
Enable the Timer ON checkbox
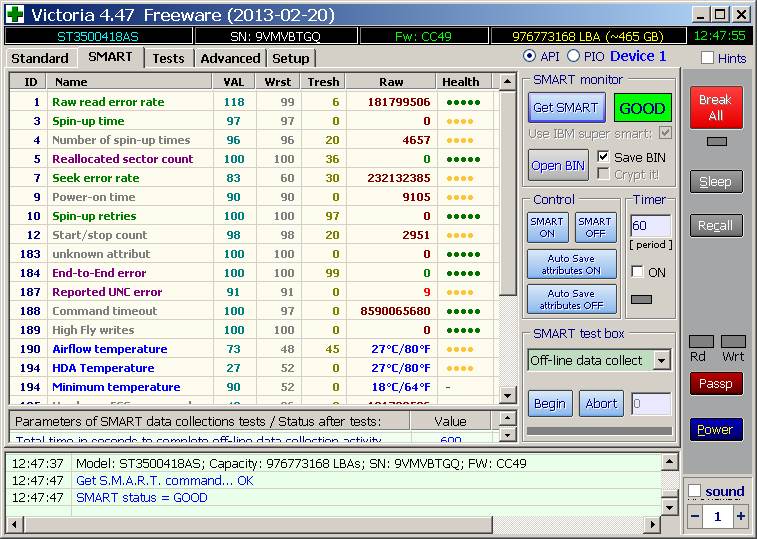pos(637,272)
